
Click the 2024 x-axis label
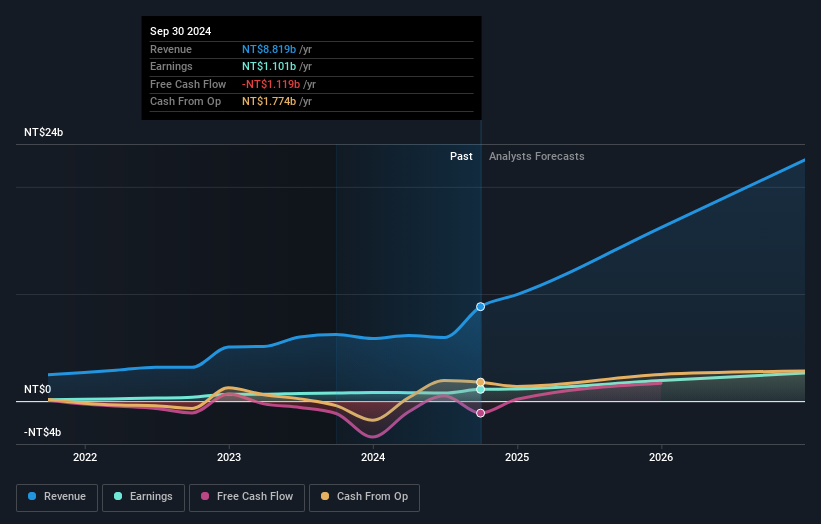coord(373,458)
